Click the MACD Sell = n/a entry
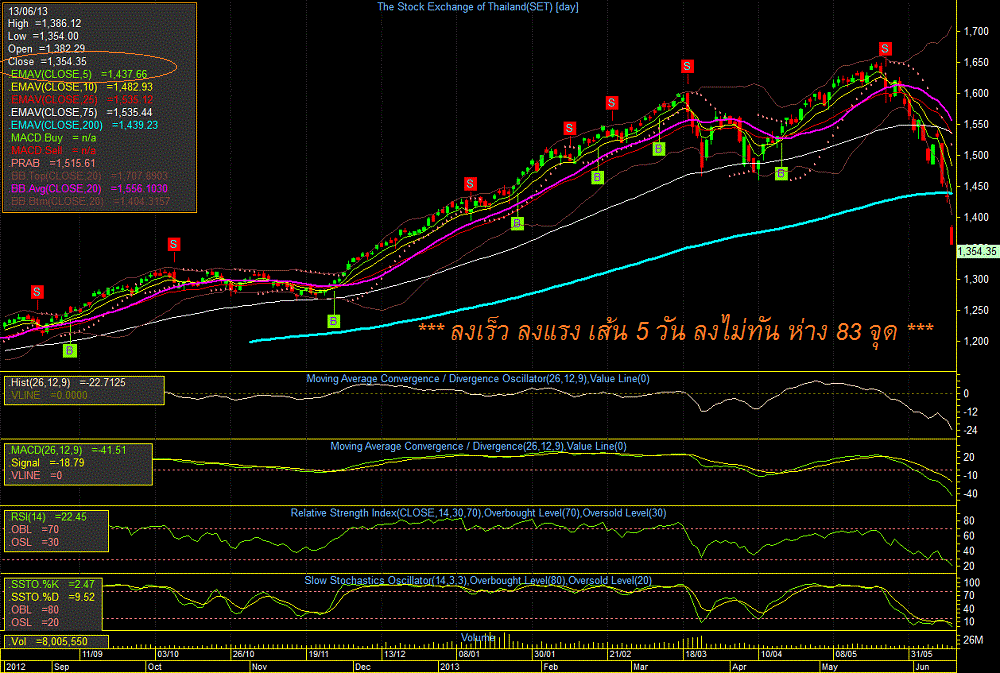The image size is (1000, 673). click(54, 151)
